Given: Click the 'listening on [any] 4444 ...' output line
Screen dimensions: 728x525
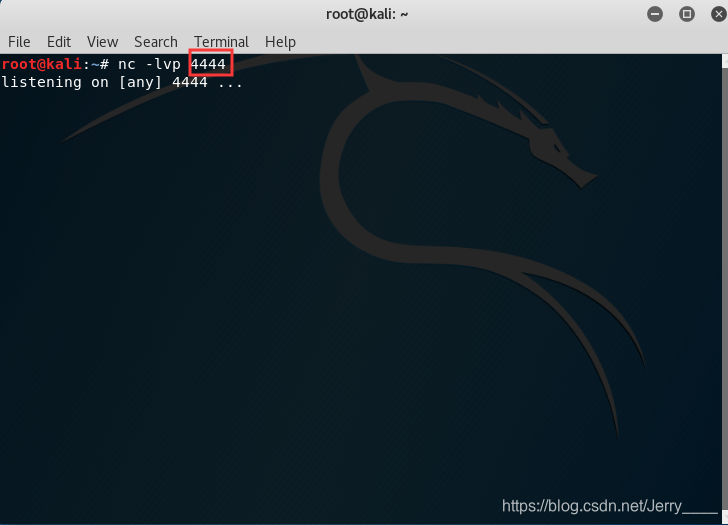Looking at the screenshot, I should tap(122, 83).
